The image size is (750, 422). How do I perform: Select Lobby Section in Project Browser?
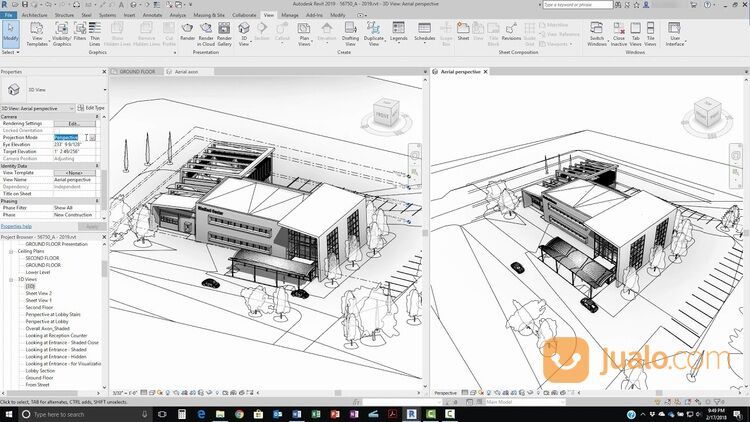click(x=40, y=371)
